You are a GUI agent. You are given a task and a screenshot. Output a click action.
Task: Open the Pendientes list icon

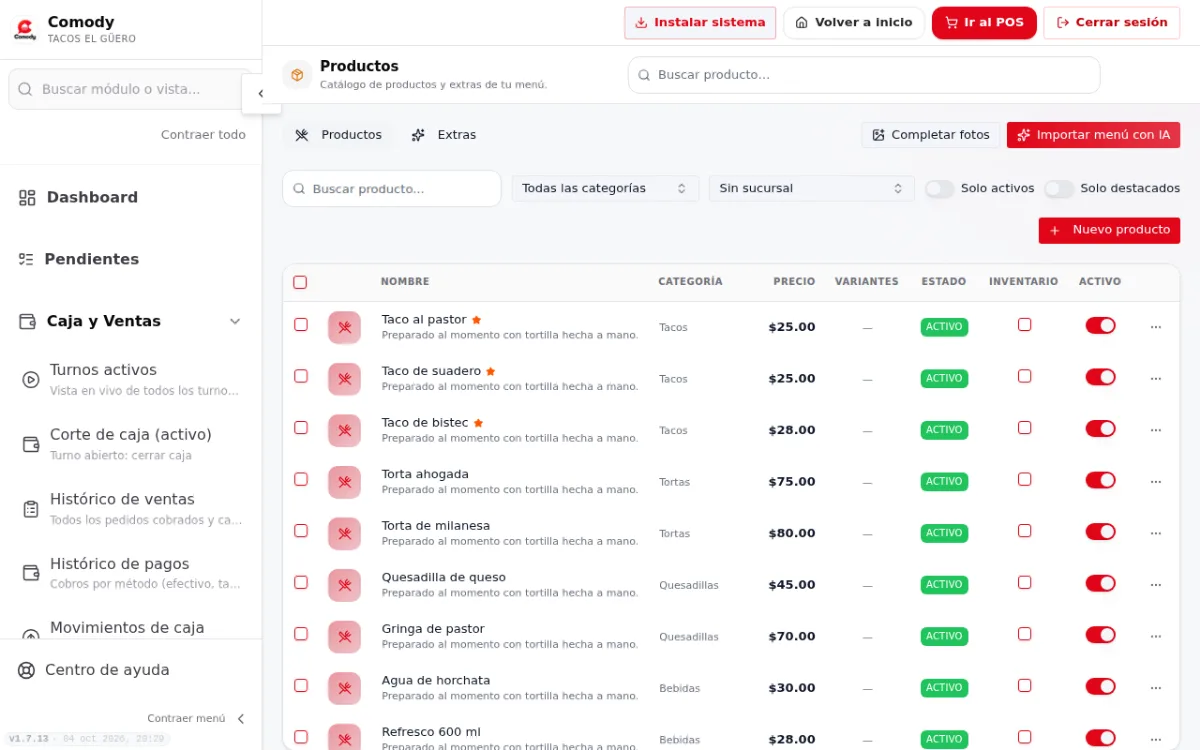[26, 259]
